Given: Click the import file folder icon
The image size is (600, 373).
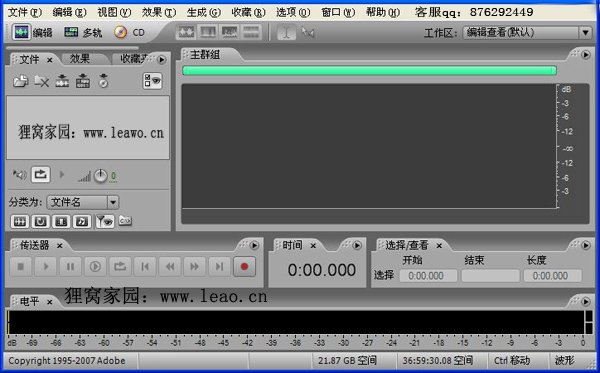Looking at the screenshot, I should 21,81.
